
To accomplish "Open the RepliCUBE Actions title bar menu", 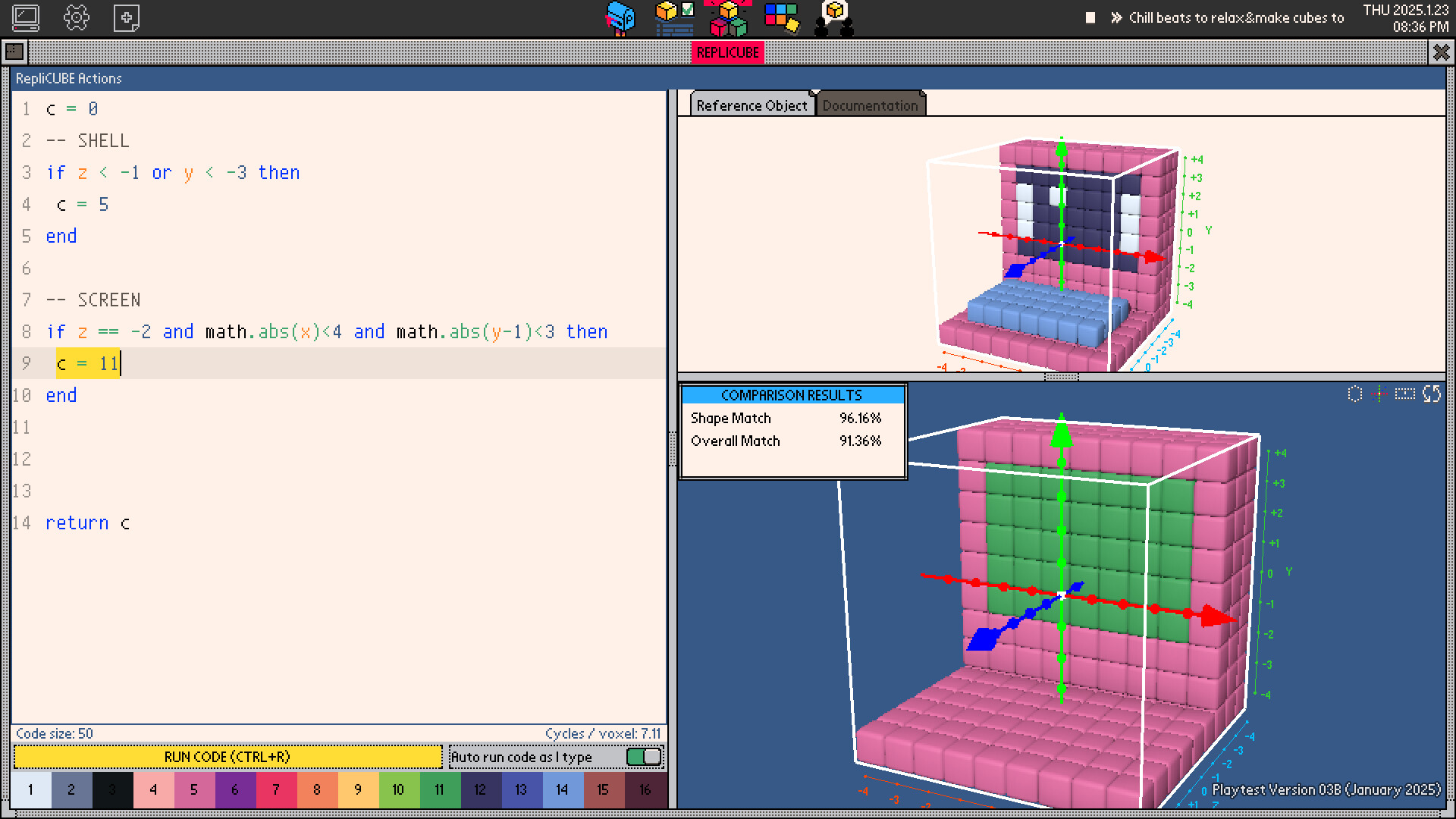I will point(70,78).
